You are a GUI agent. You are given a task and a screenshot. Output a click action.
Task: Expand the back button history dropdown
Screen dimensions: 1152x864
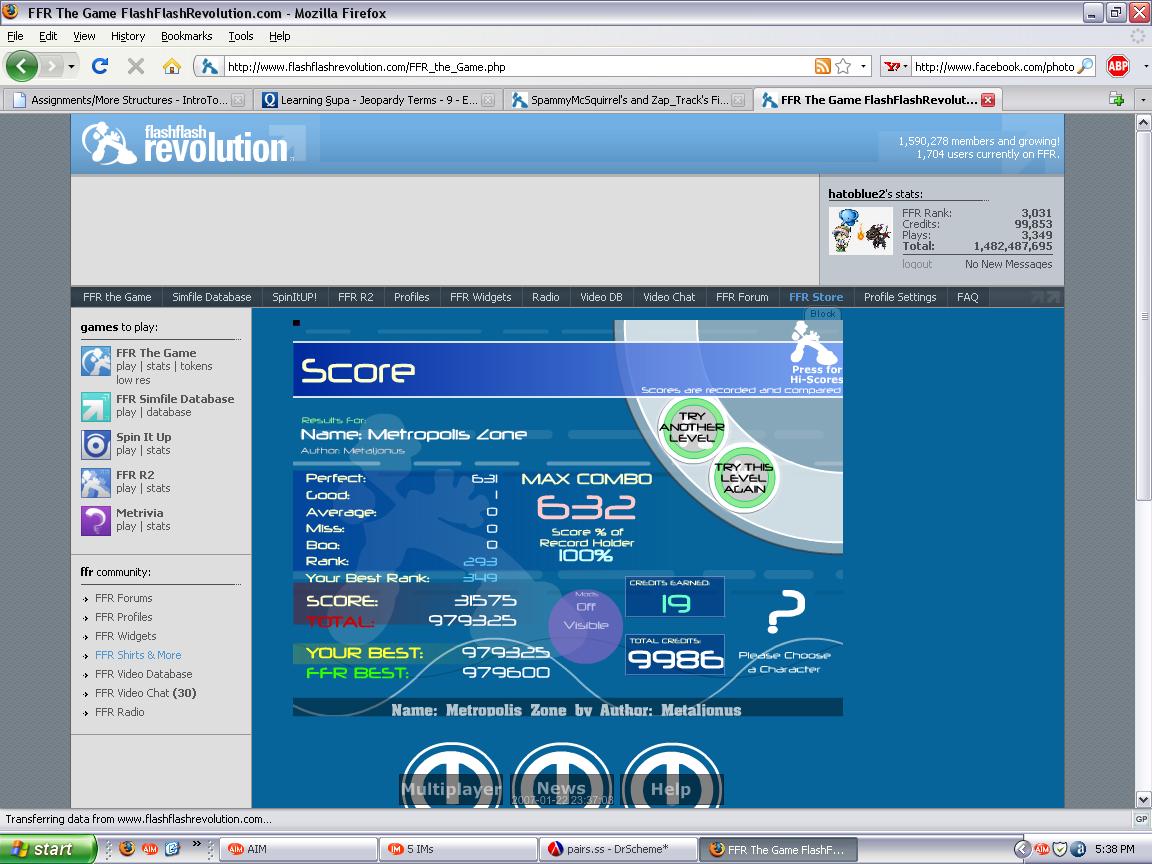pyautogui.click(x=71, y=67)
